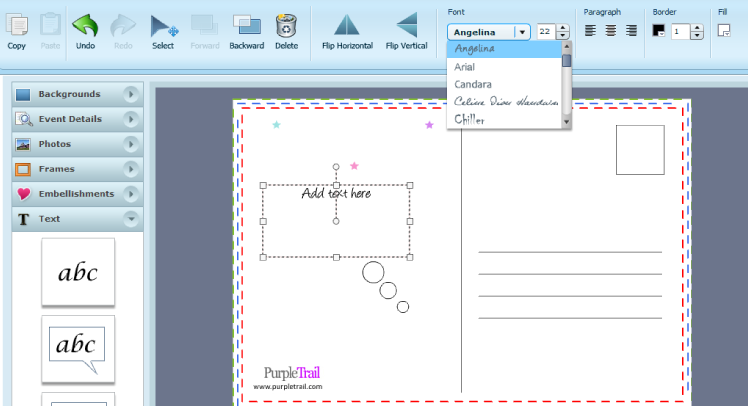Click font list scroll-down arrow
The width and height of the screenshot is (748, 406).
click(x=567, y=122)
